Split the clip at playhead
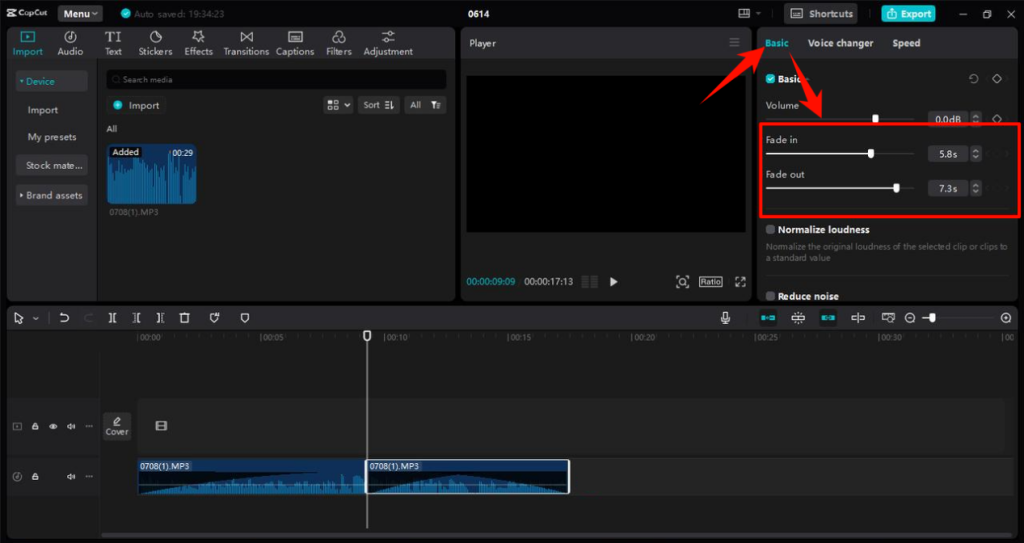The height and width of the screenshot is (543, 1024). [112, 318]
